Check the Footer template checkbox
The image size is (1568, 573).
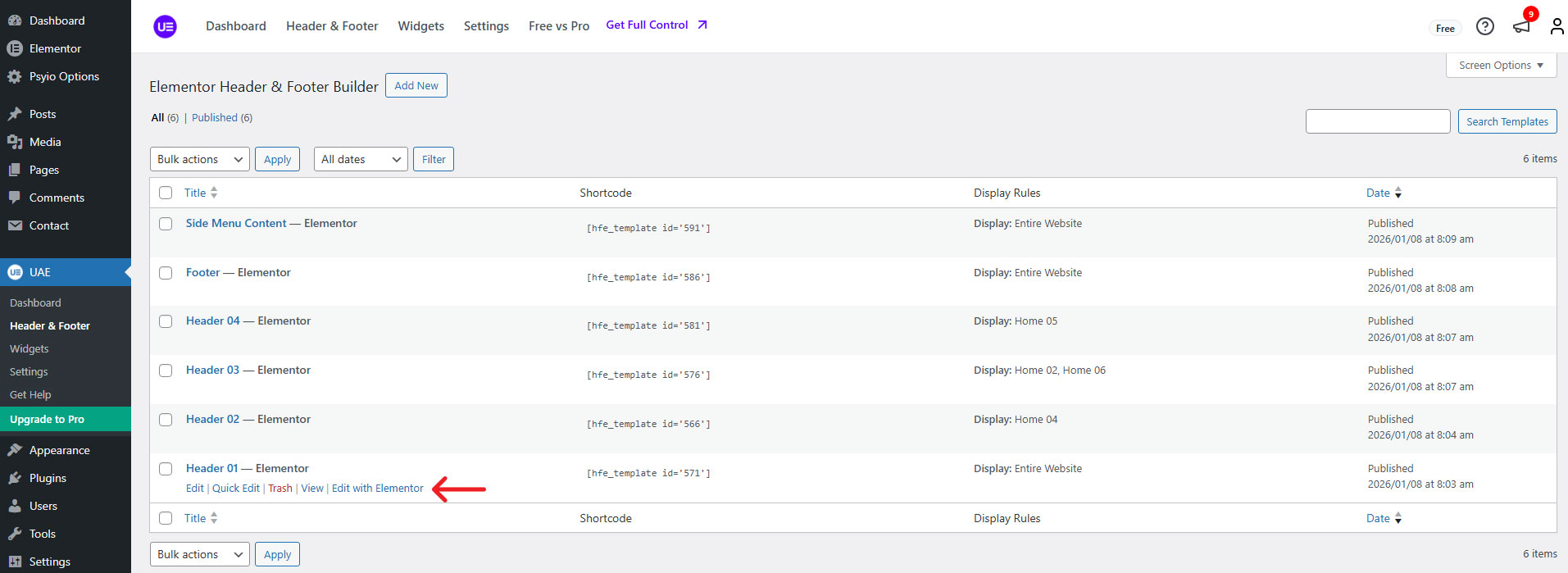point(166,273)
